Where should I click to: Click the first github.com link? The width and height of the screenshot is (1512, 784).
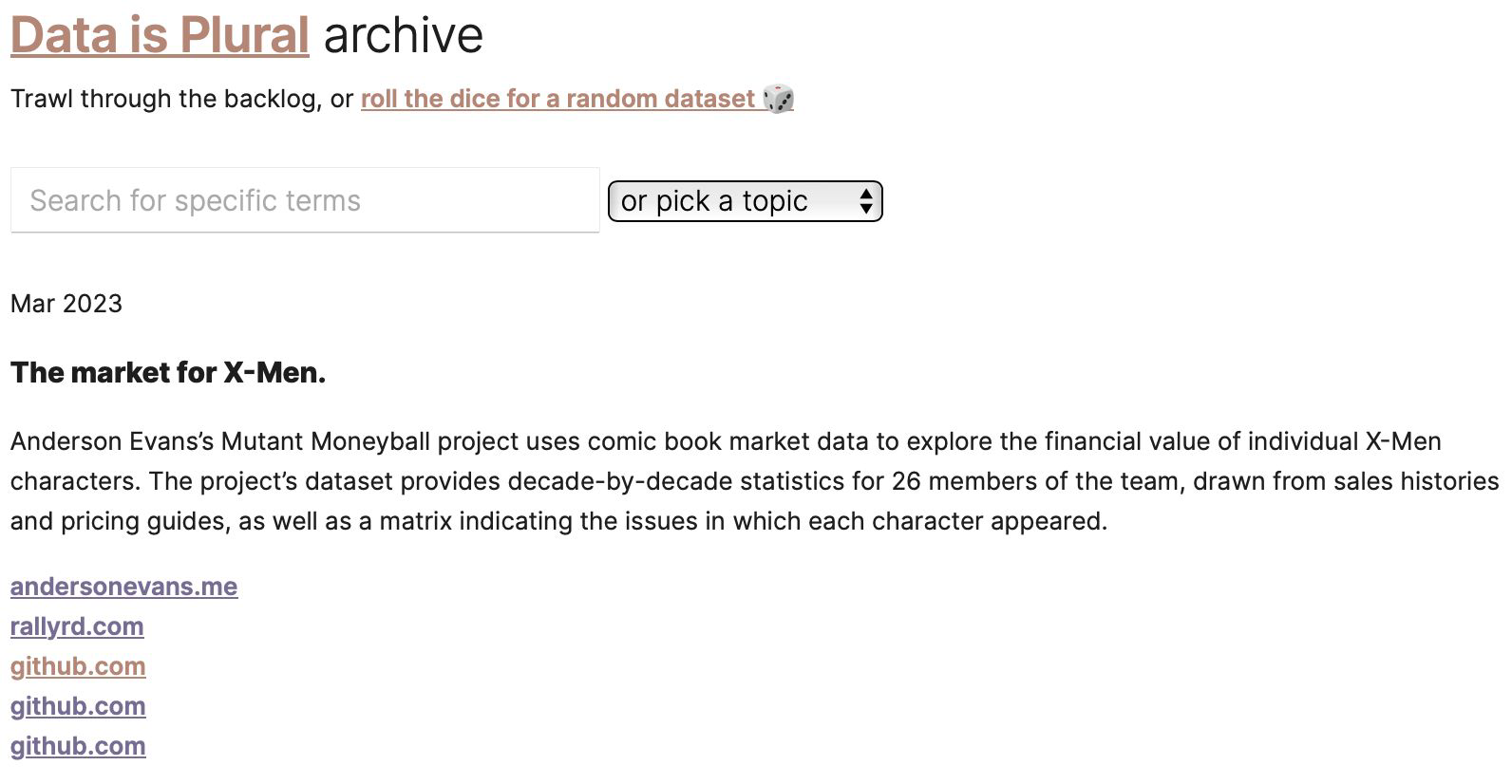78,666
